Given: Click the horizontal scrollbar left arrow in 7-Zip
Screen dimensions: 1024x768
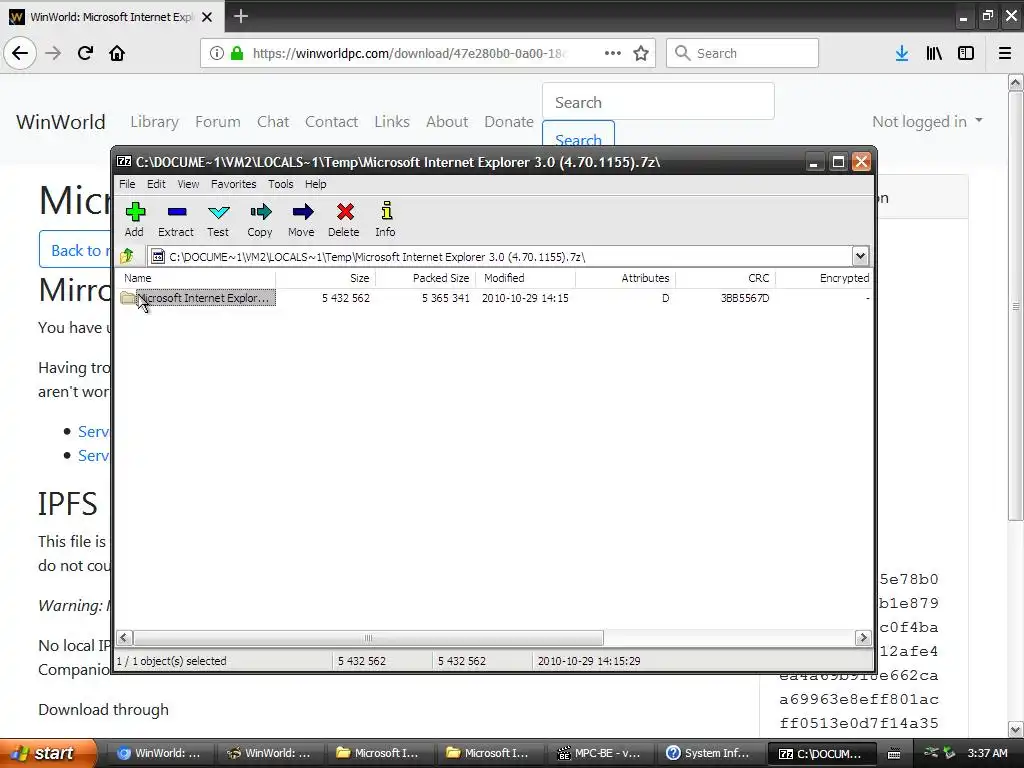Looking at the screenshot, I should [x=124, y=637].
